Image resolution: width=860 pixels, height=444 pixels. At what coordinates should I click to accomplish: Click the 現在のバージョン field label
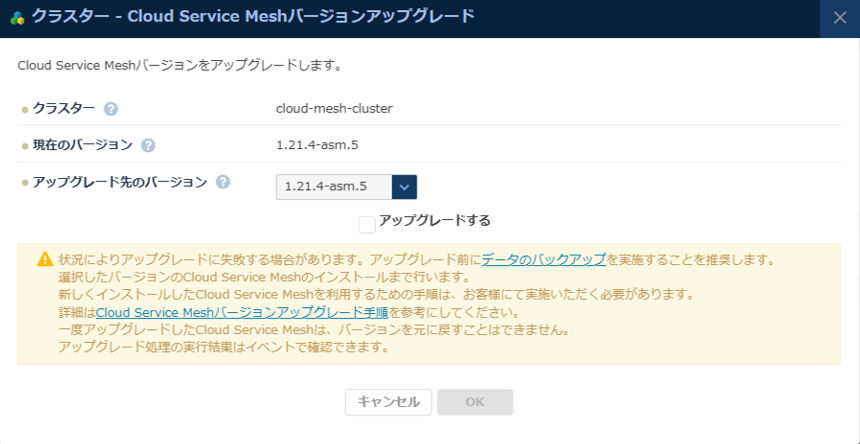pos(82,145)
